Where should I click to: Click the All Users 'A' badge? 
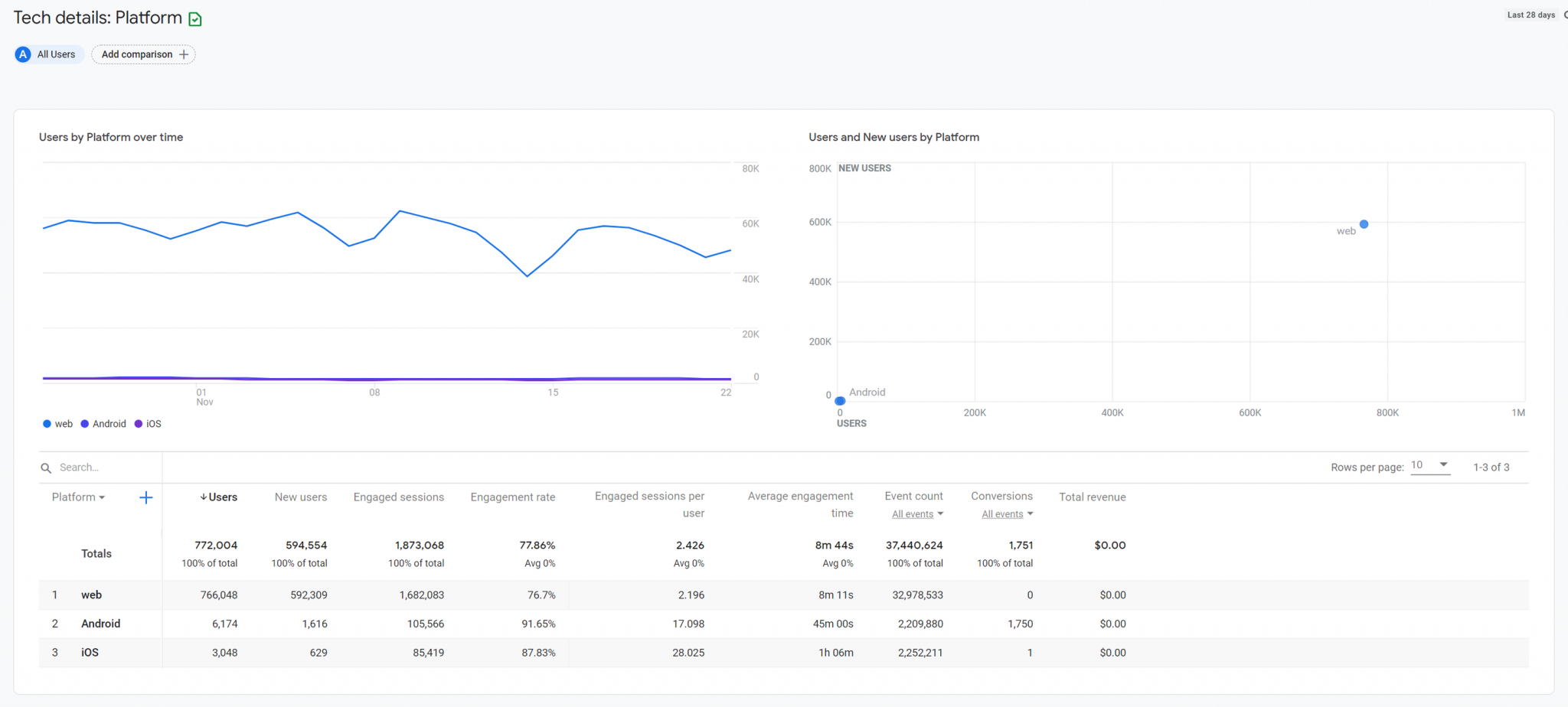23,54
